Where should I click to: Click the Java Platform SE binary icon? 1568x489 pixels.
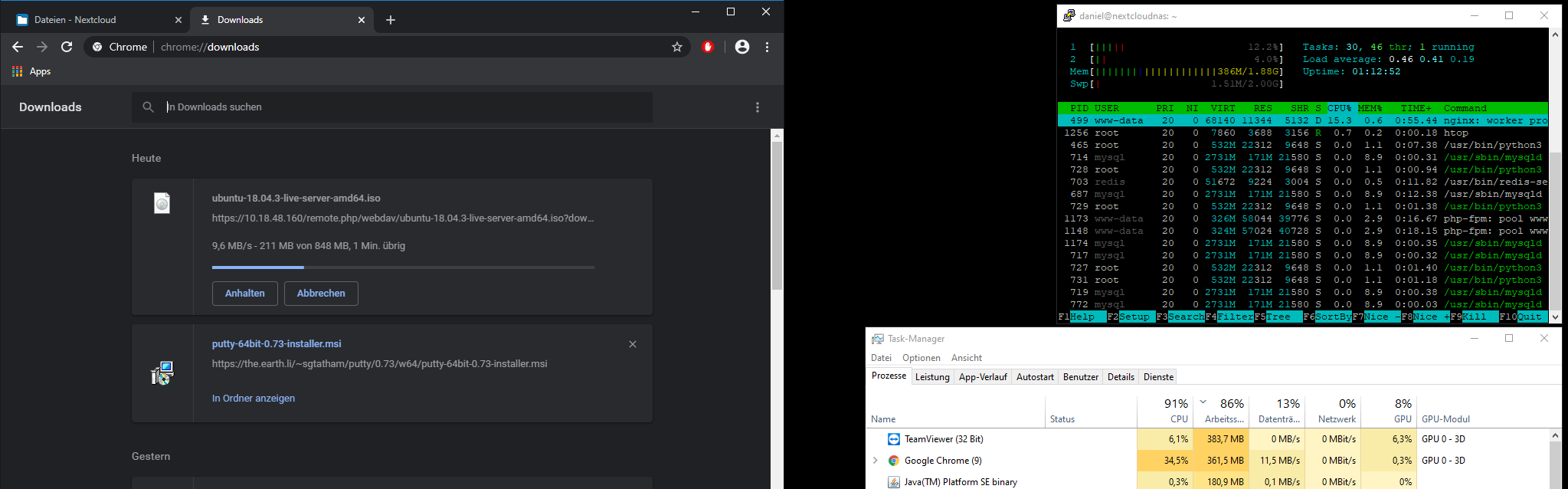[x=893, y=482]
